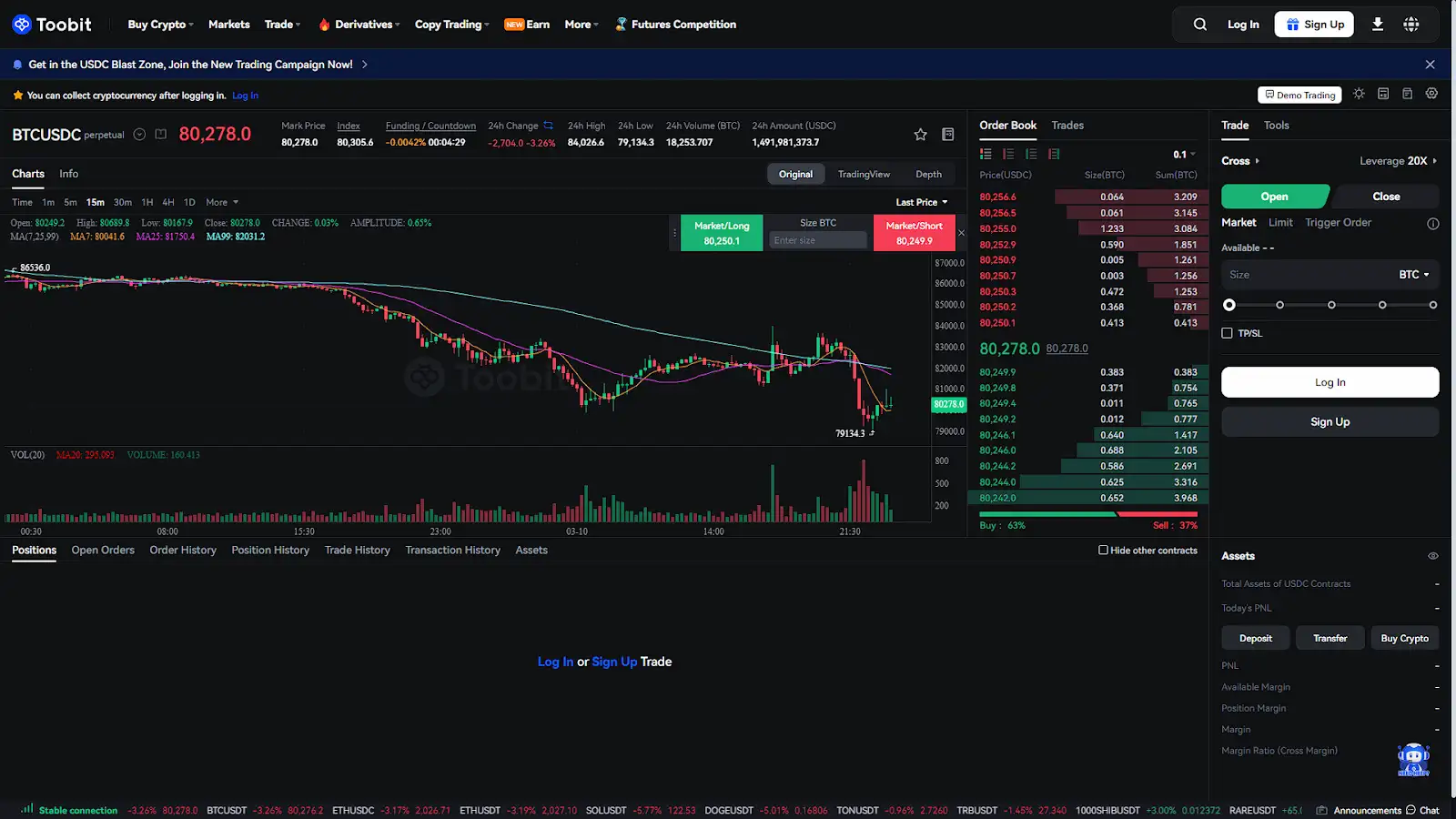Click the download app icon
The width and height of the screenshot is (1456, 819).
click(x=1378, y=25)
